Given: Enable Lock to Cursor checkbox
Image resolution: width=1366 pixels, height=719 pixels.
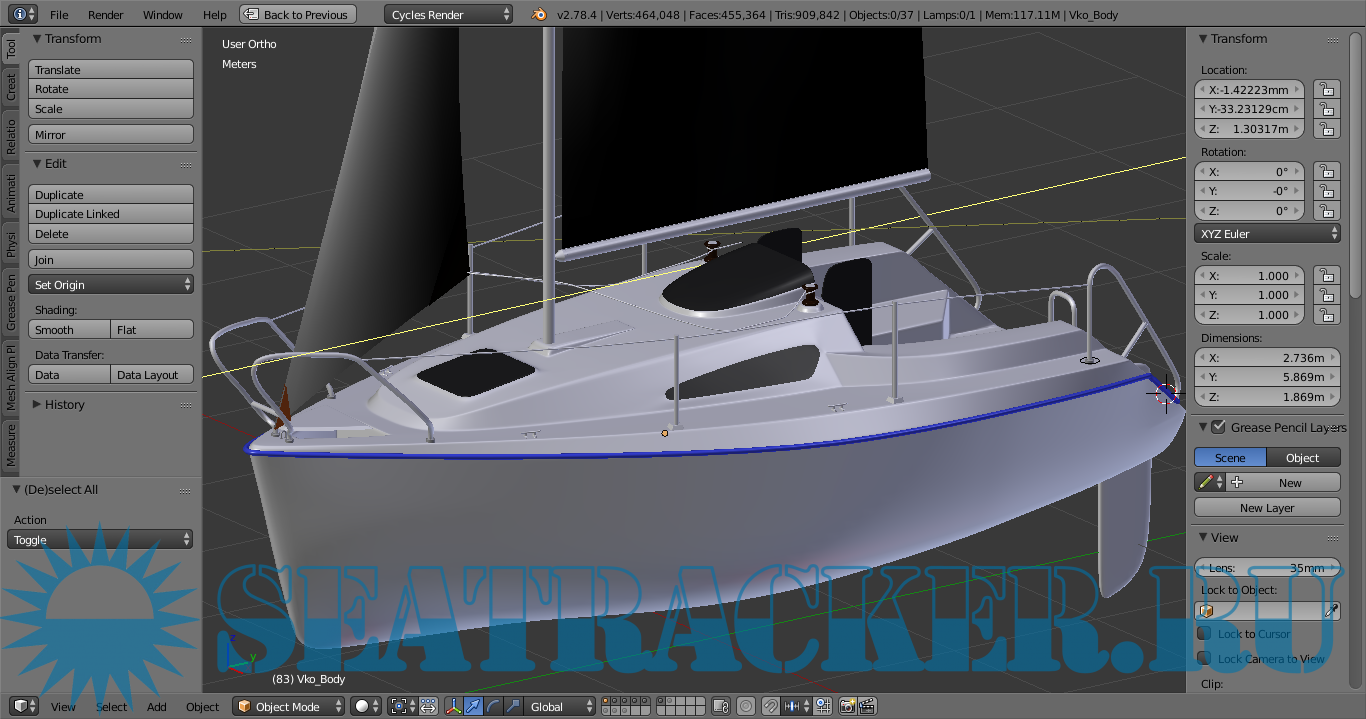Looking at the screenshot, I should [1205, 634].
